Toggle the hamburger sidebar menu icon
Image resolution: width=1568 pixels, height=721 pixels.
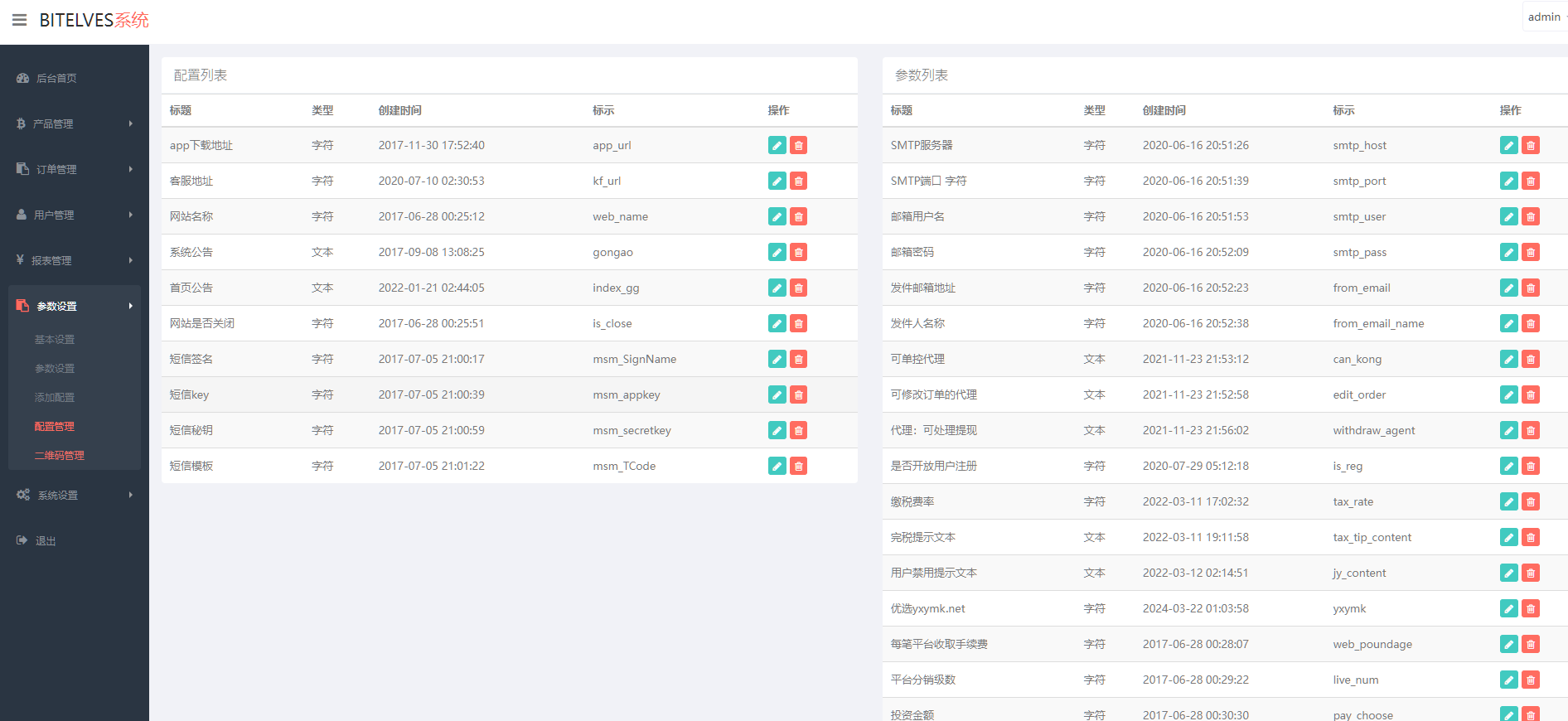[19, 20]
